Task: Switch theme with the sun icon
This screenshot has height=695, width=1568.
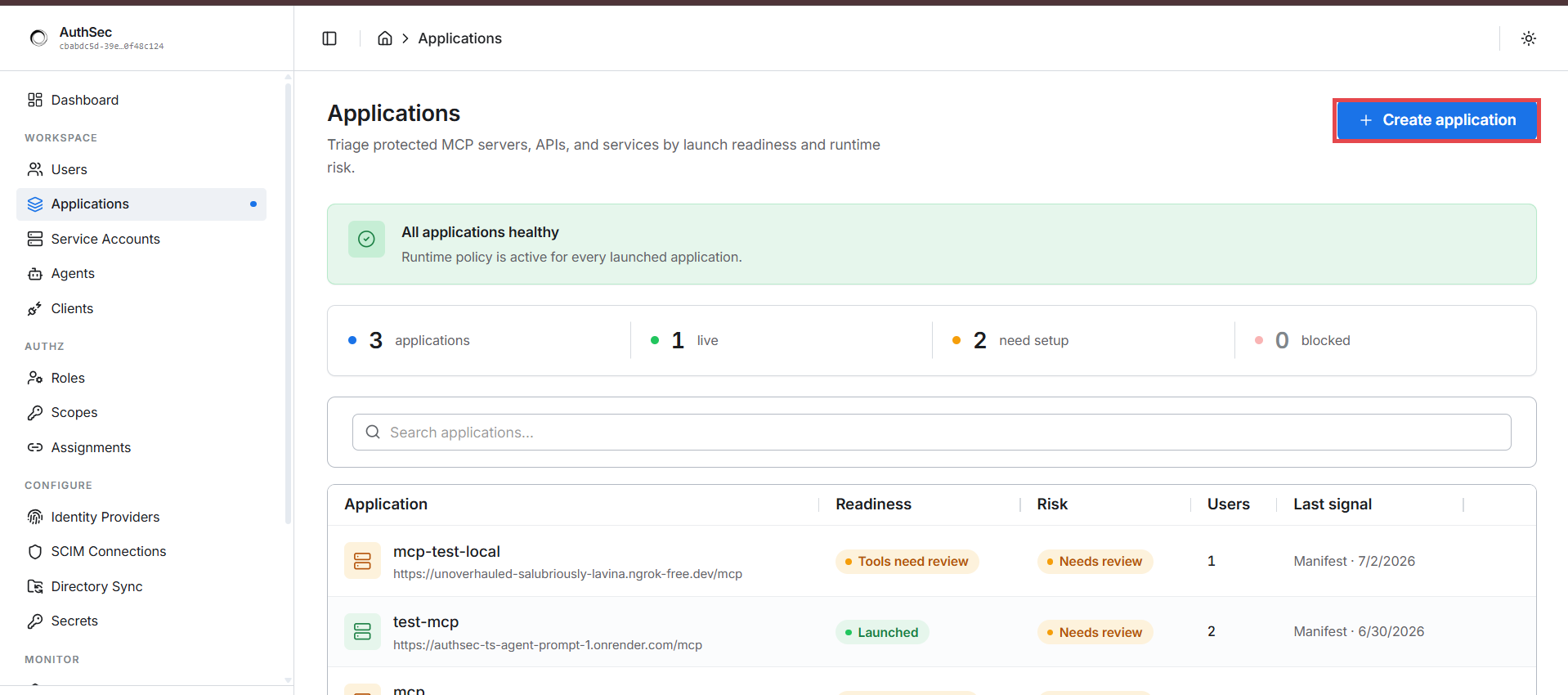Action: click(1529, 38)
